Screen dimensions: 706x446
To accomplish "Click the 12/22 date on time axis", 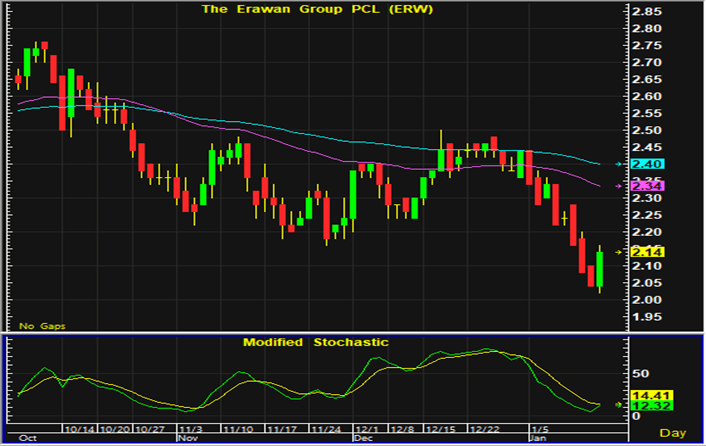I will pos(486,429).
